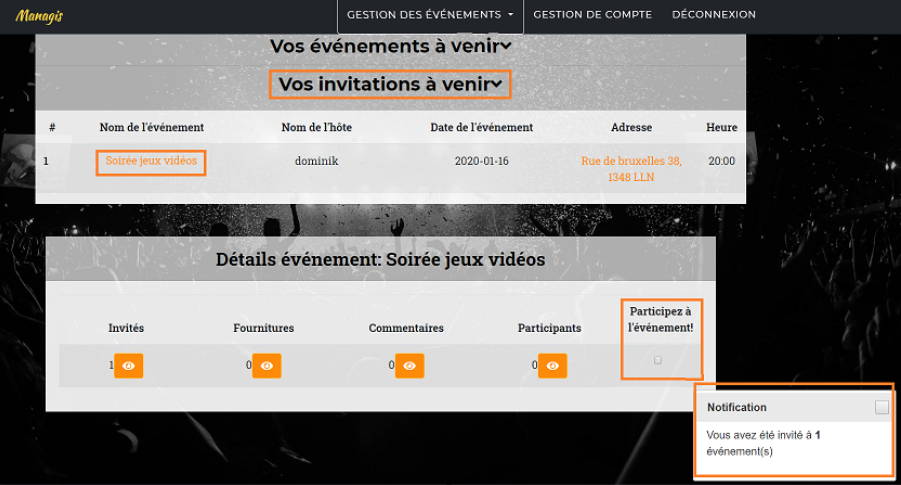Go to Gestion de compte
The width and height of the screenshot is (901, 485).
[592, 15]
